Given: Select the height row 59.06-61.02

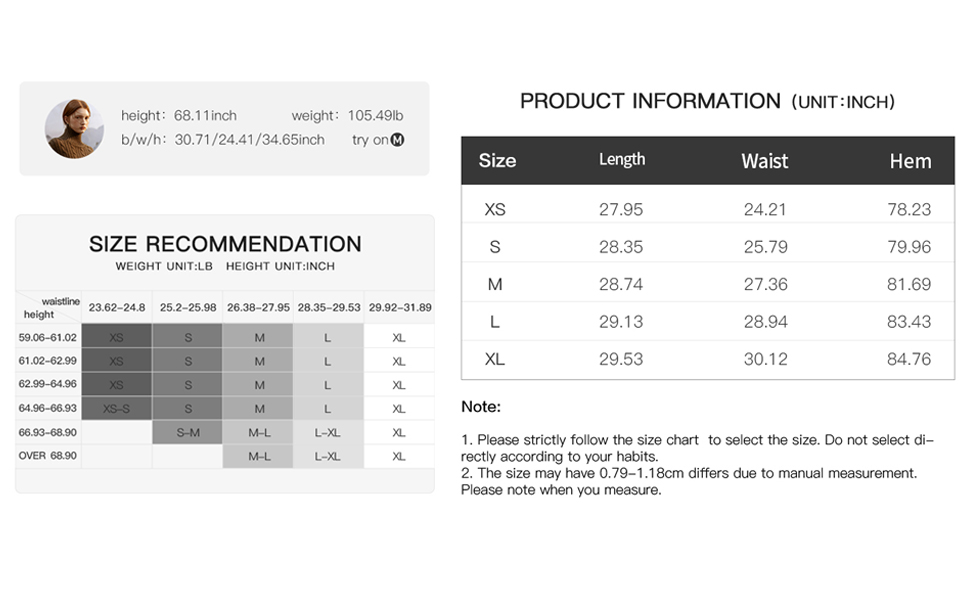Looking at the screenshot, I should pyautogui.click(x=225, y=337).
